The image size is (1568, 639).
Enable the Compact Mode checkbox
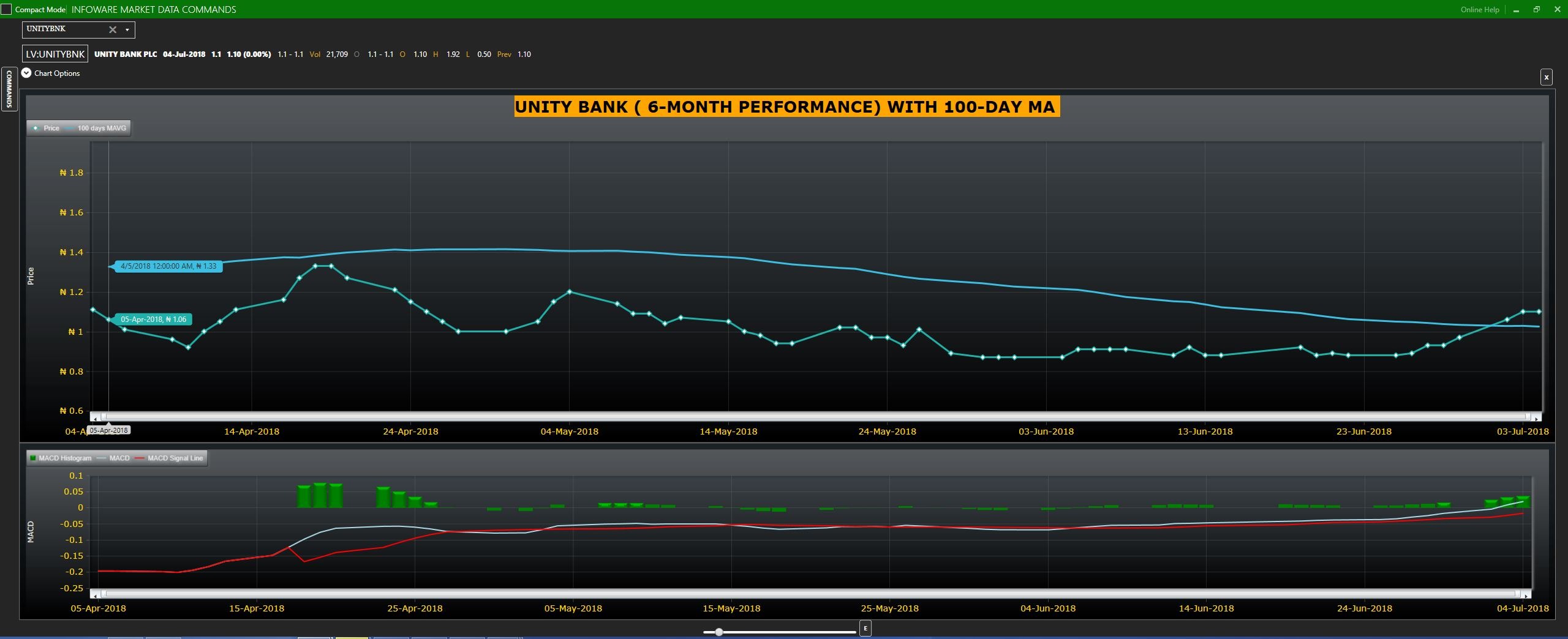6,9
